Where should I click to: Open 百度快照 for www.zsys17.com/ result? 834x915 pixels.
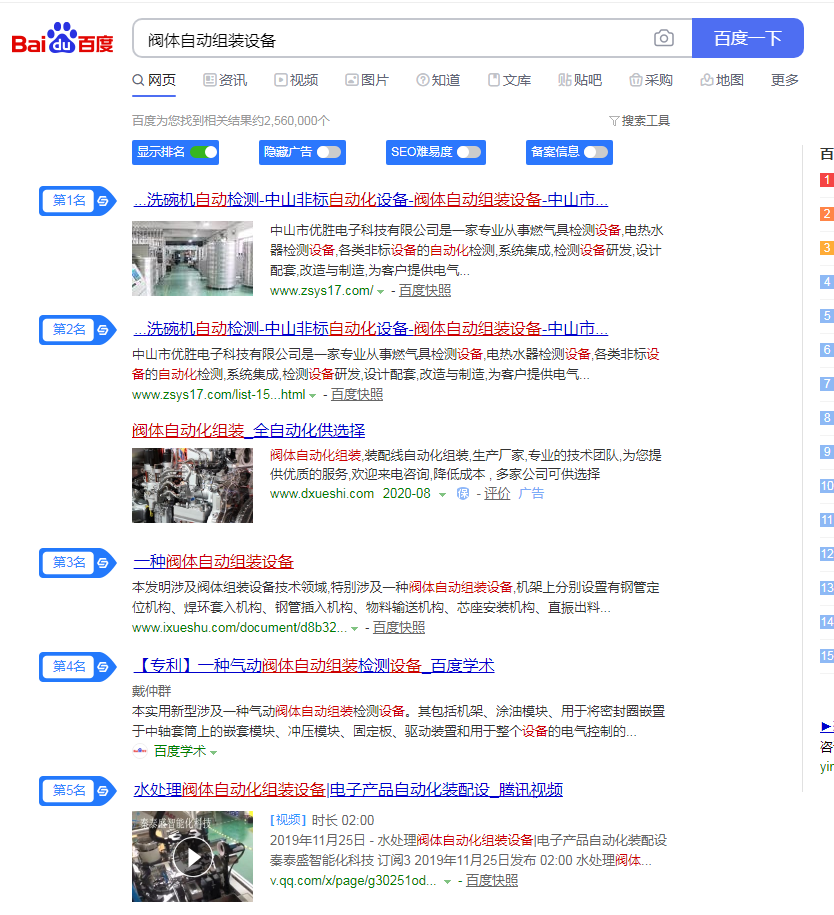tap(425, 291)
